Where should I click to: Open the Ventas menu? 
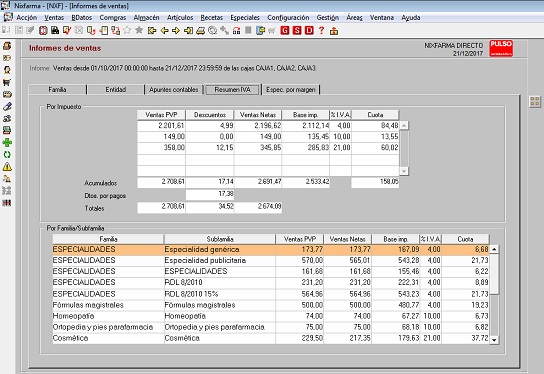tap(54, 17)
